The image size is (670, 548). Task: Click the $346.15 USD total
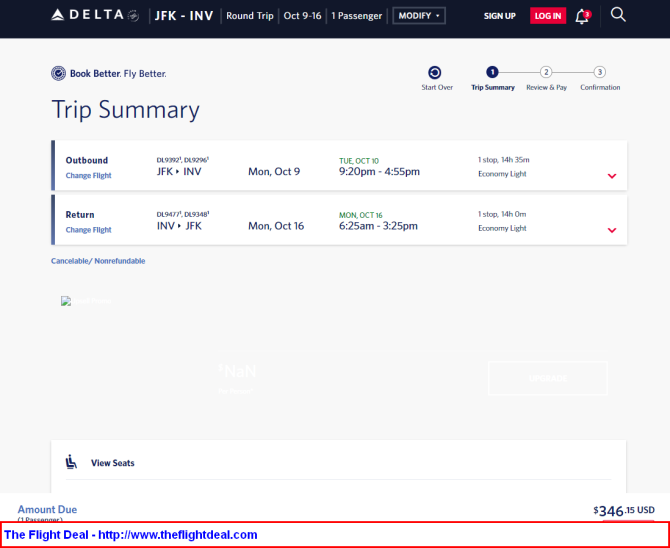click(x=624, y=510)
